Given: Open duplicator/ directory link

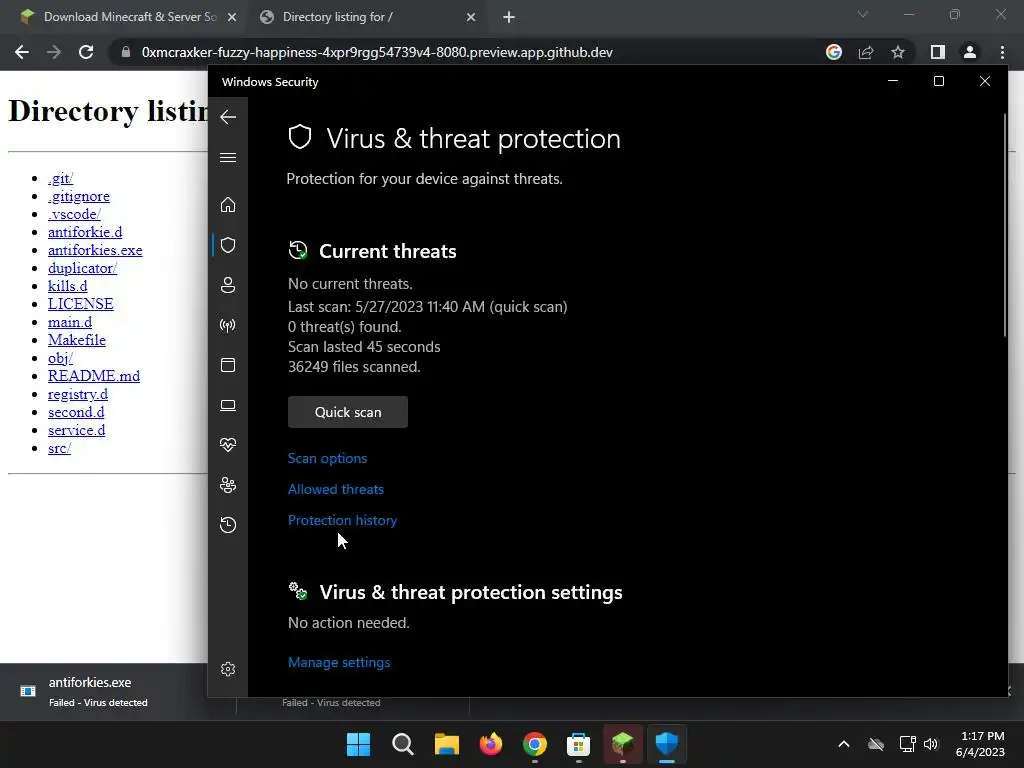Looking at the screenshot, I should click(82, 268).
